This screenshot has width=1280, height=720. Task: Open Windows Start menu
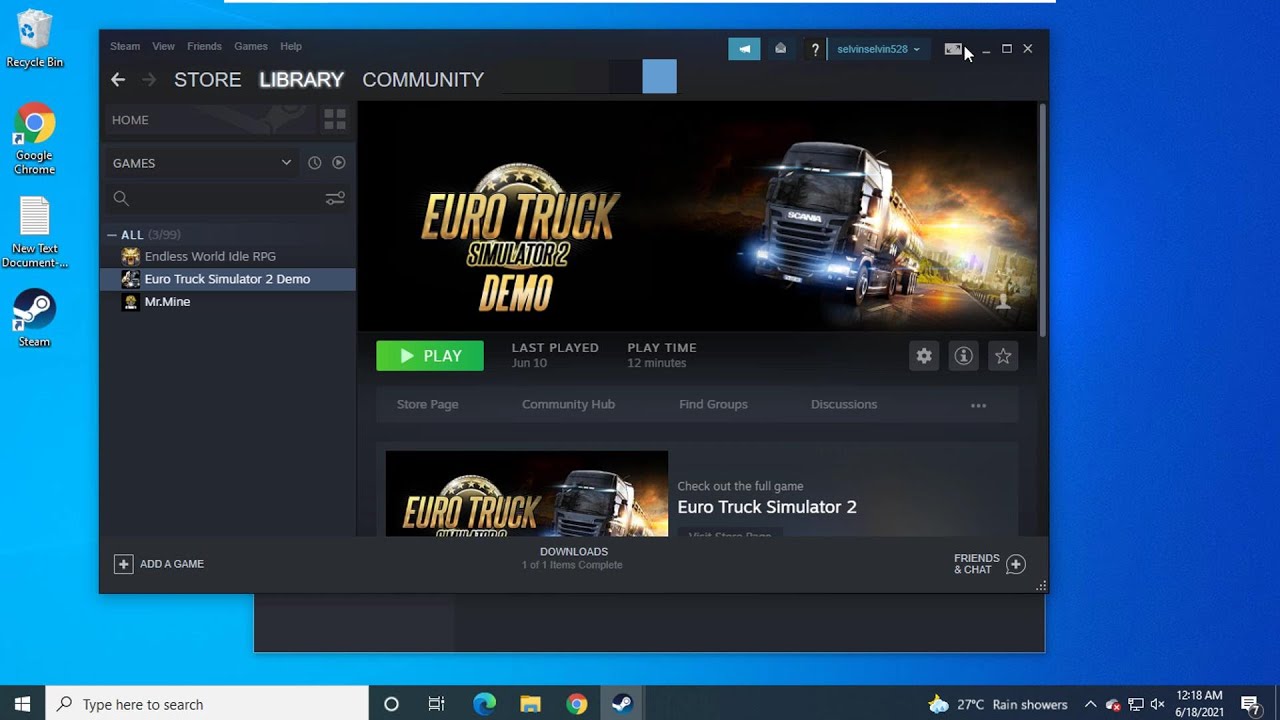(22, 704)
